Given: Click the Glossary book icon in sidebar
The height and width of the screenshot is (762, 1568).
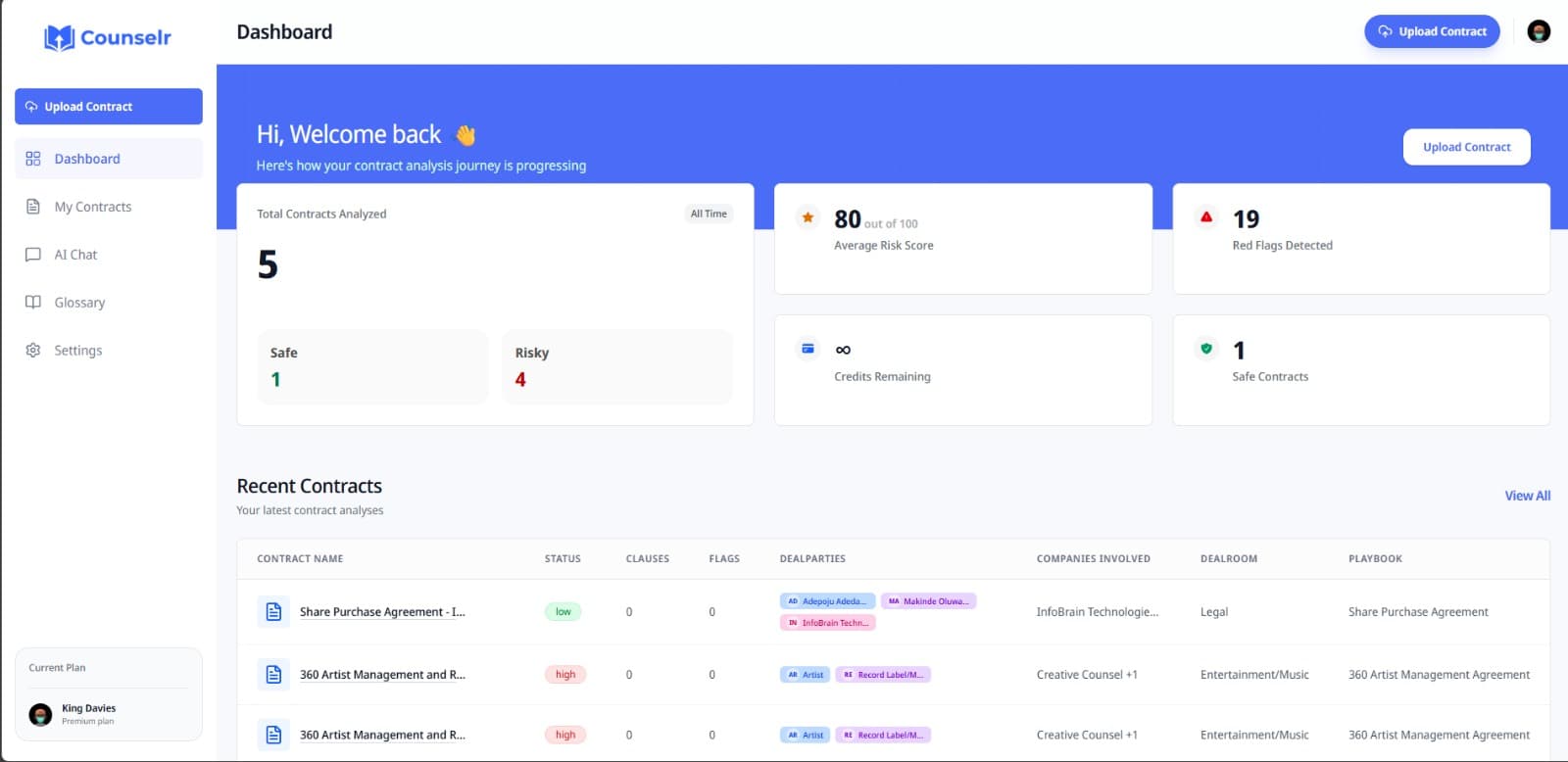Looking at the screenshot, I should click(33, 303).
